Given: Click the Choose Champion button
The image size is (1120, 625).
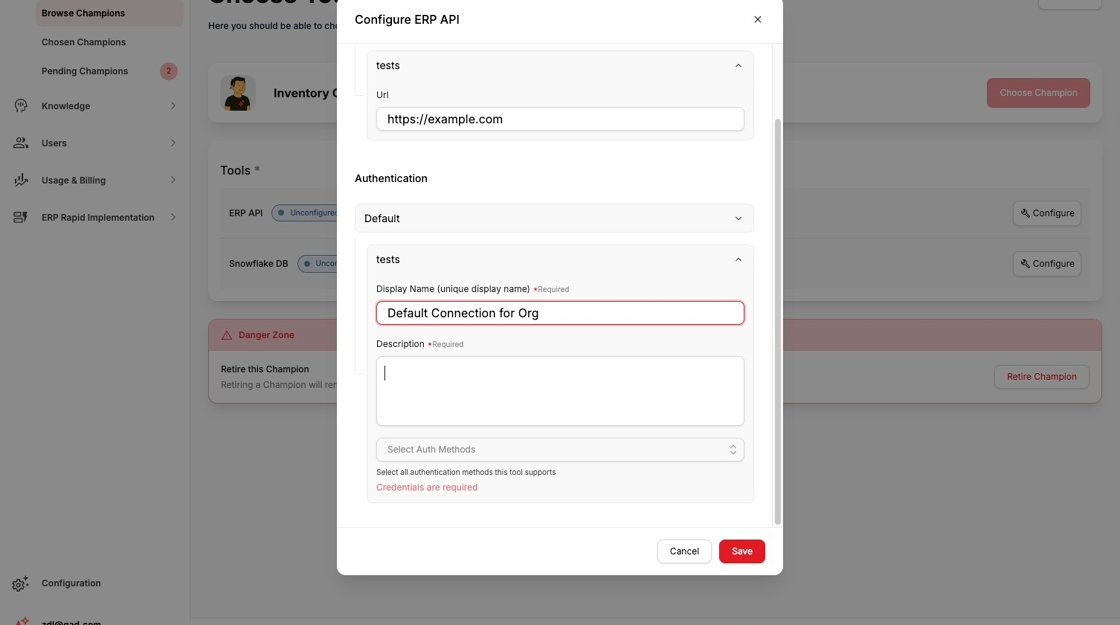Looking at the screenshot, I should (1038, 93).
